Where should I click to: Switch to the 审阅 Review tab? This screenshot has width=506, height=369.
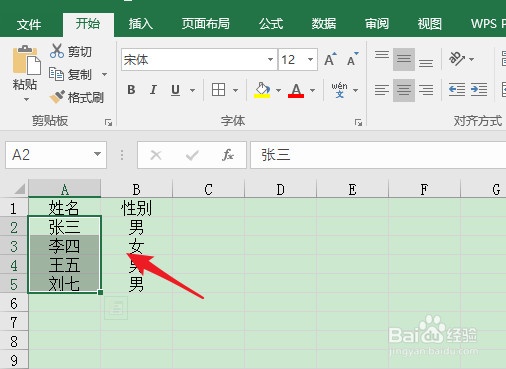(x=377, y=24)
